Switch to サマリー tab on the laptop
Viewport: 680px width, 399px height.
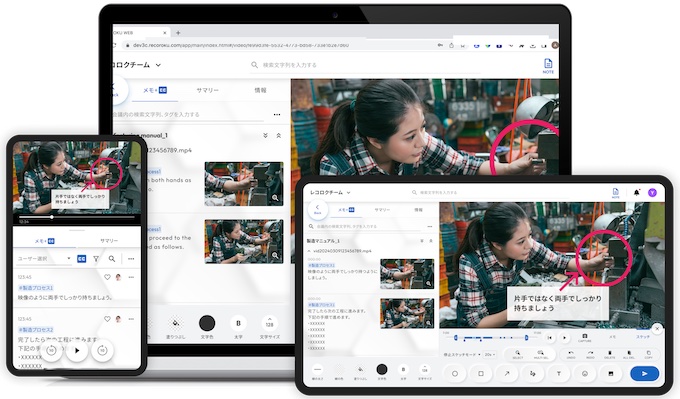tap(207, 90)
